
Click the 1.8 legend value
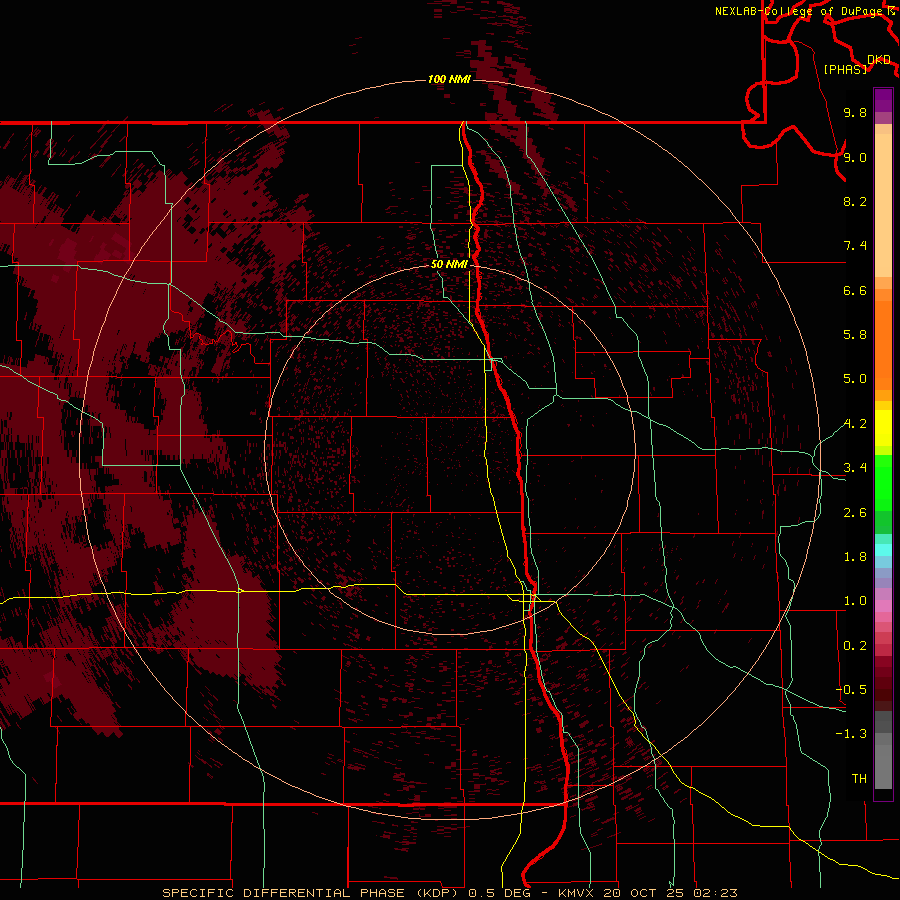855,557
